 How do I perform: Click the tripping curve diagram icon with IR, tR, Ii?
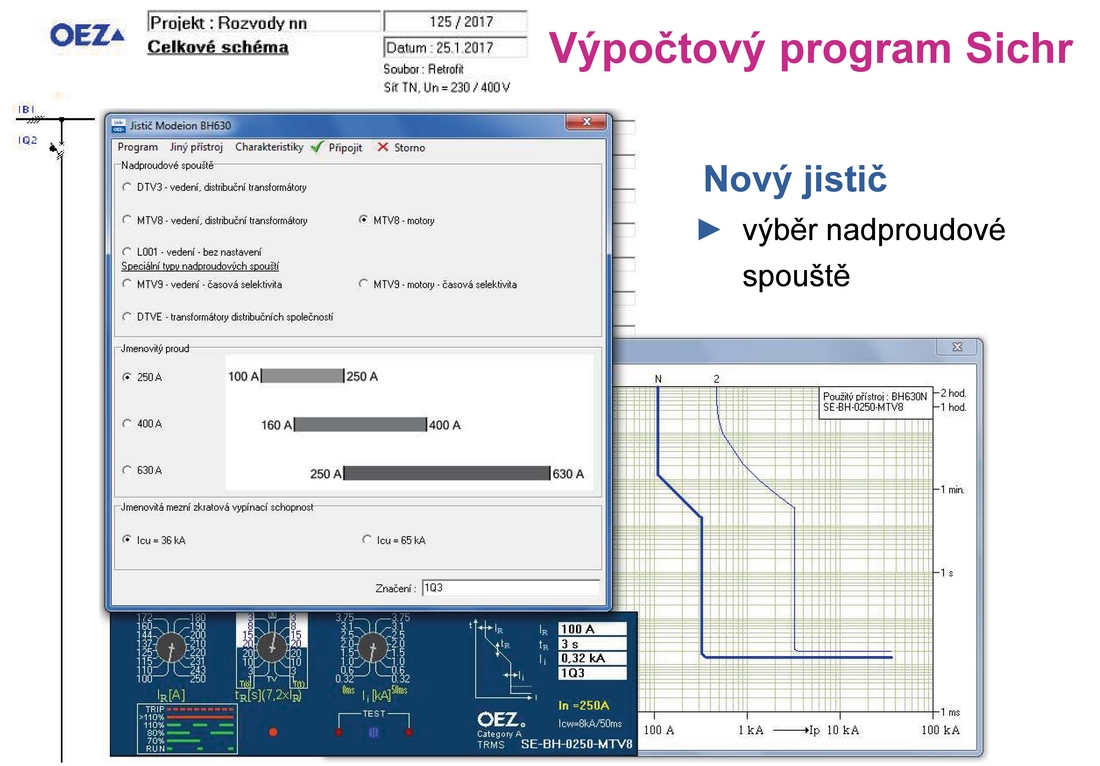pos(502,659)
